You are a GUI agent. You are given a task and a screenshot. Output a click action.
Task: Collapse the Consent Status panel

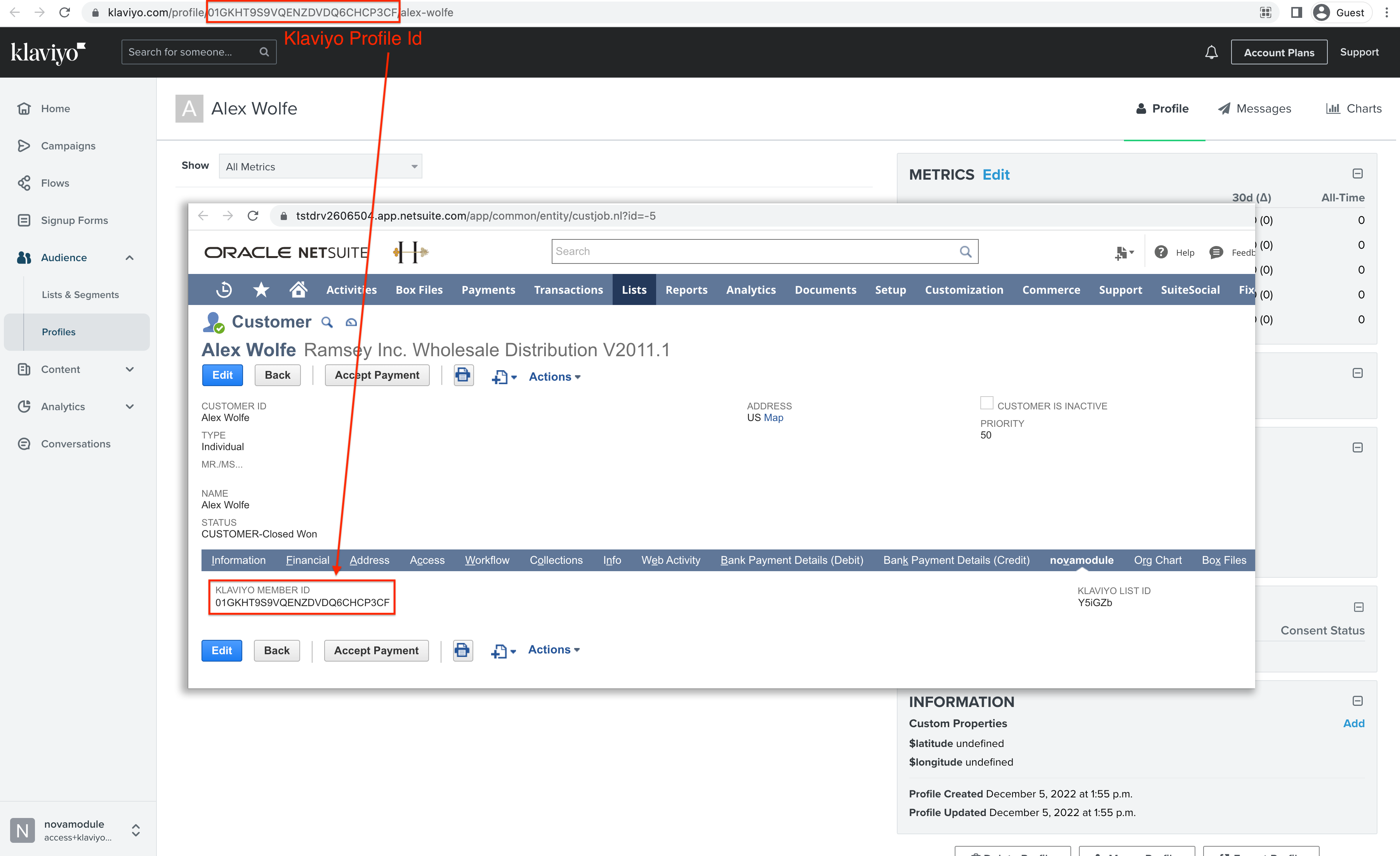1358,607
